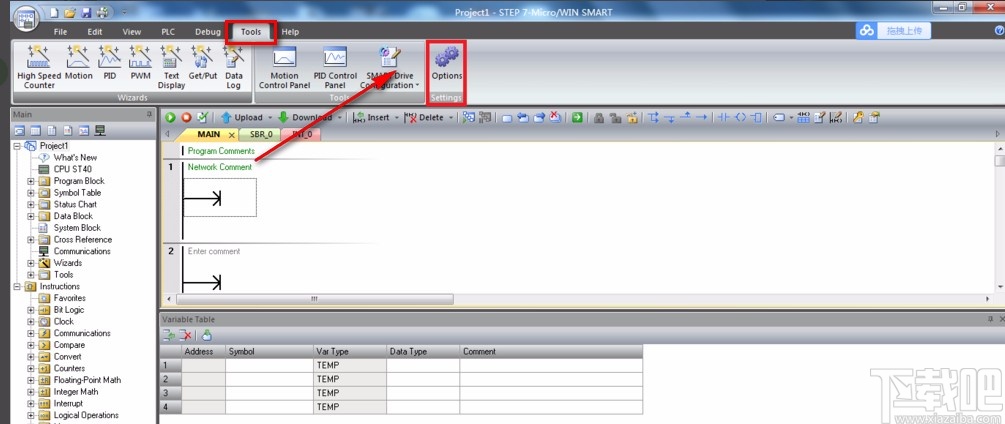The image size is (1005, 424).
Task: Expand the Data Block tree node
Action: point(30,216)
